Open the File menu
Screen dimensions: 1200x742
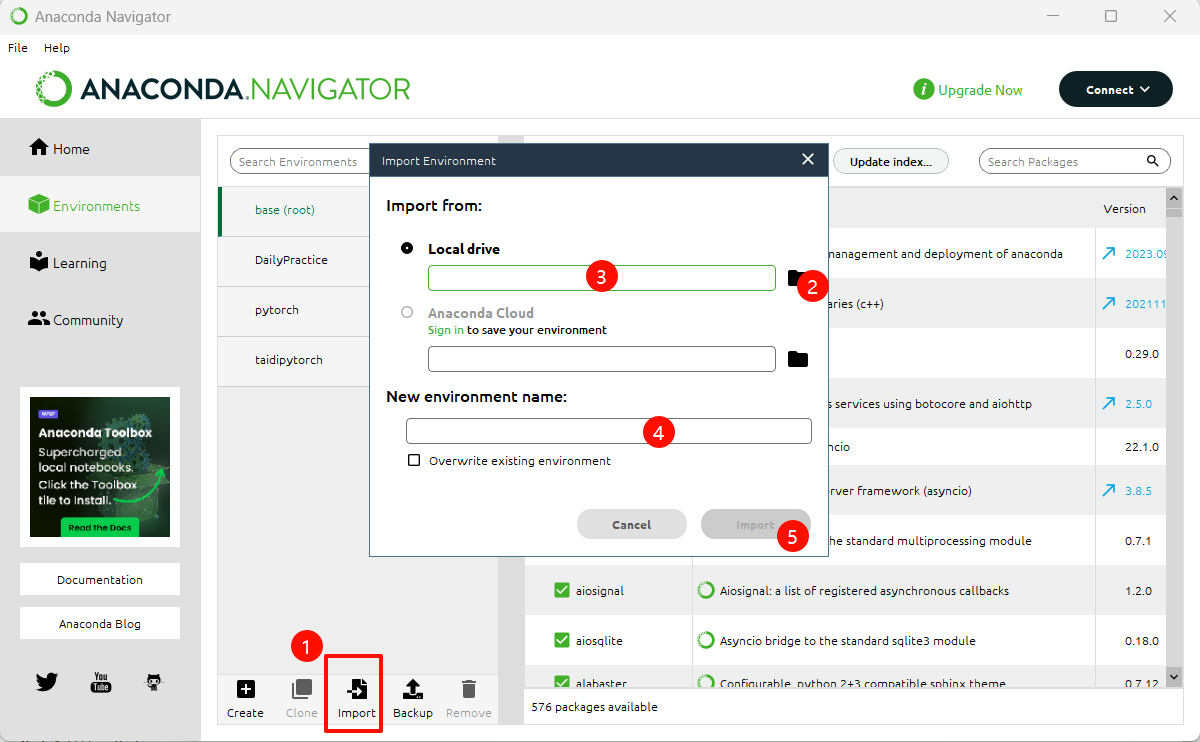pyautogui.click(x=18, y=48)
